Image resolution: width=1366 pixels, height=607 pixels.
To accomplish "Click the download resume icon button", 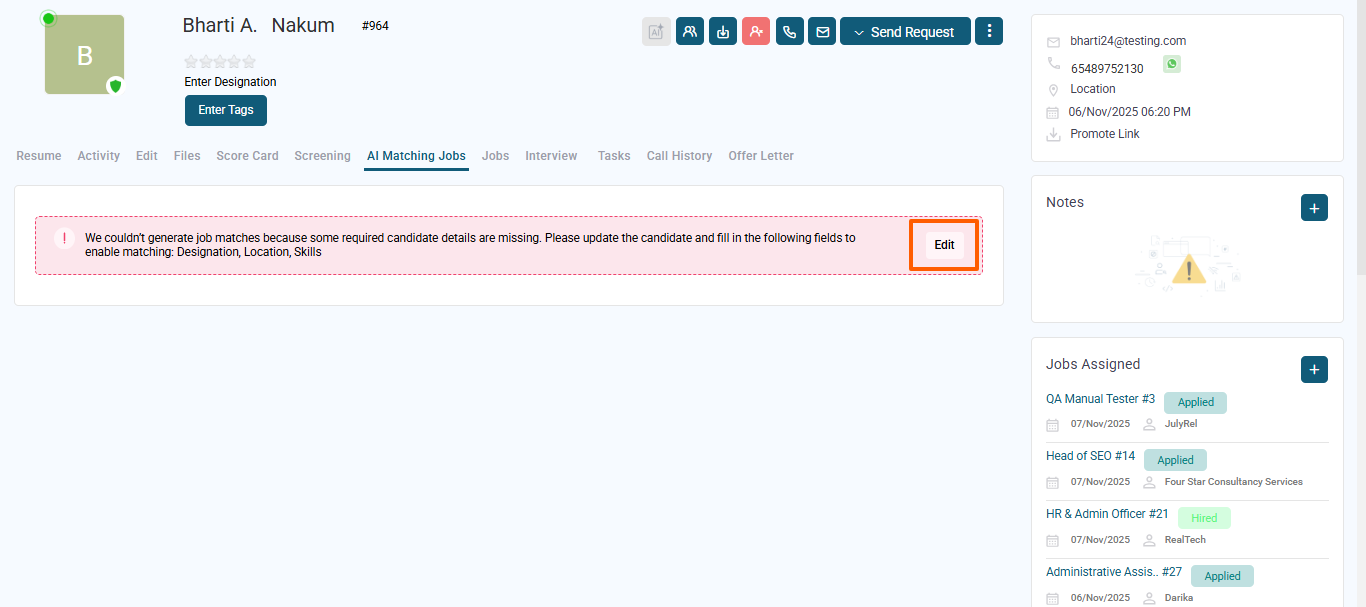I will (723, 32).
